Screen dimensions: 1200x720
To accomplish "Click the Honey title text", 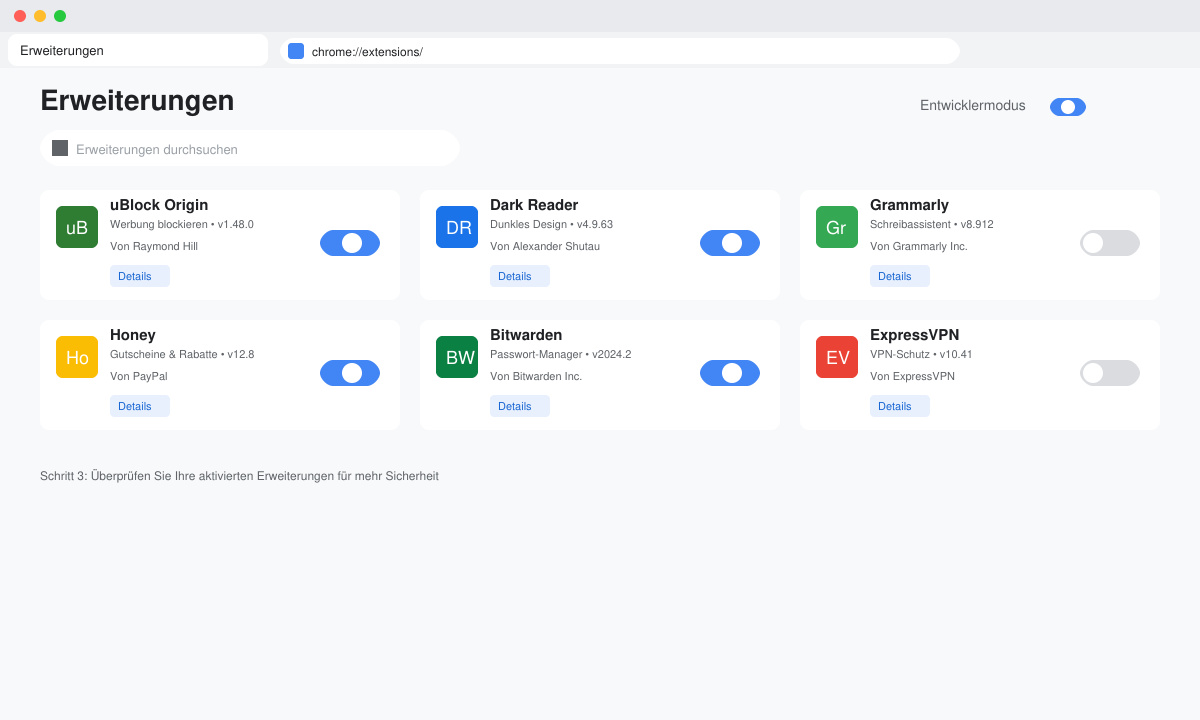I will coord(133,335).
